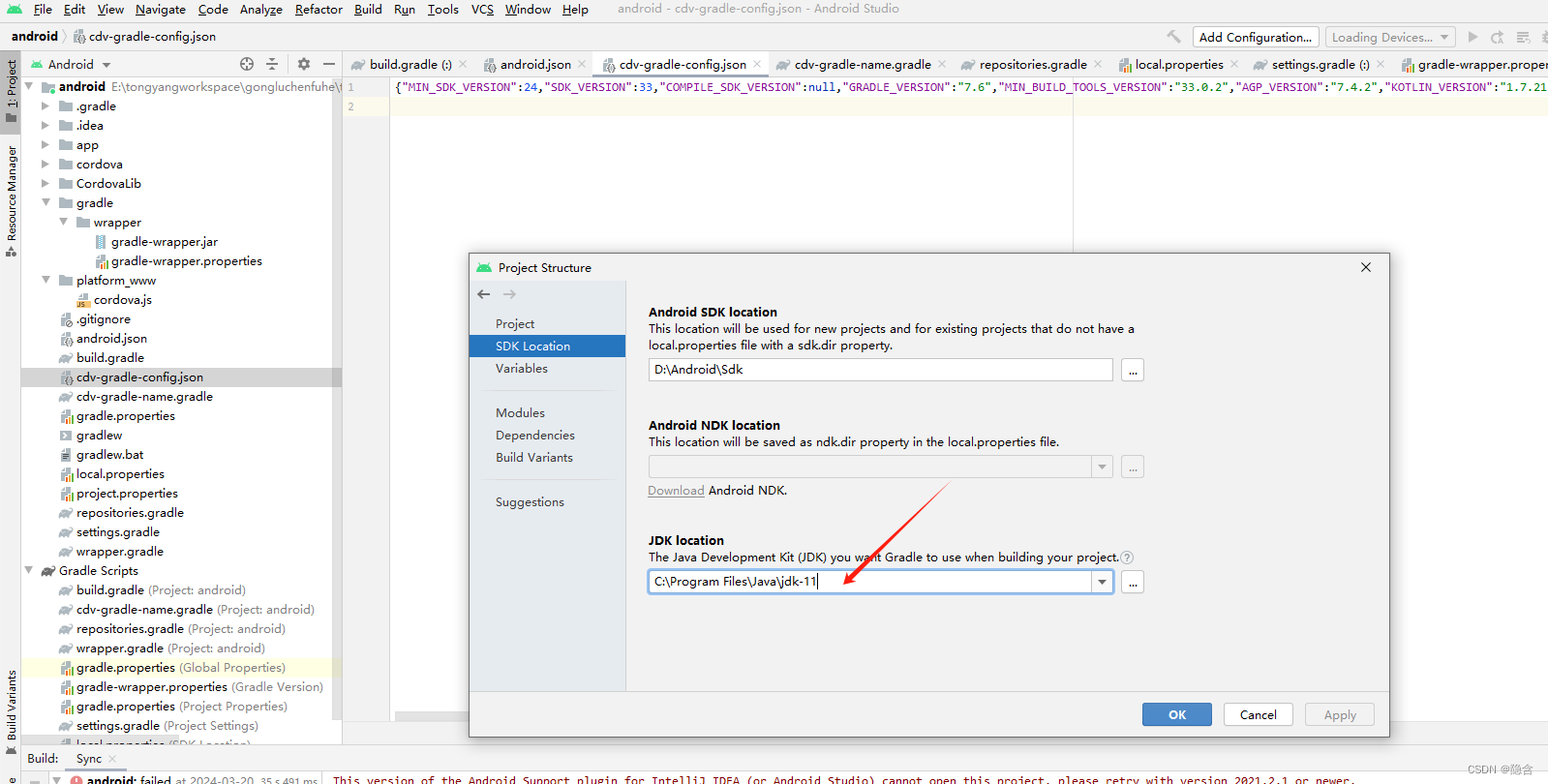This screenshot has width=1548, height=784.
Task: Switch to local.properties editor tab
Action: pos(1178,64)
